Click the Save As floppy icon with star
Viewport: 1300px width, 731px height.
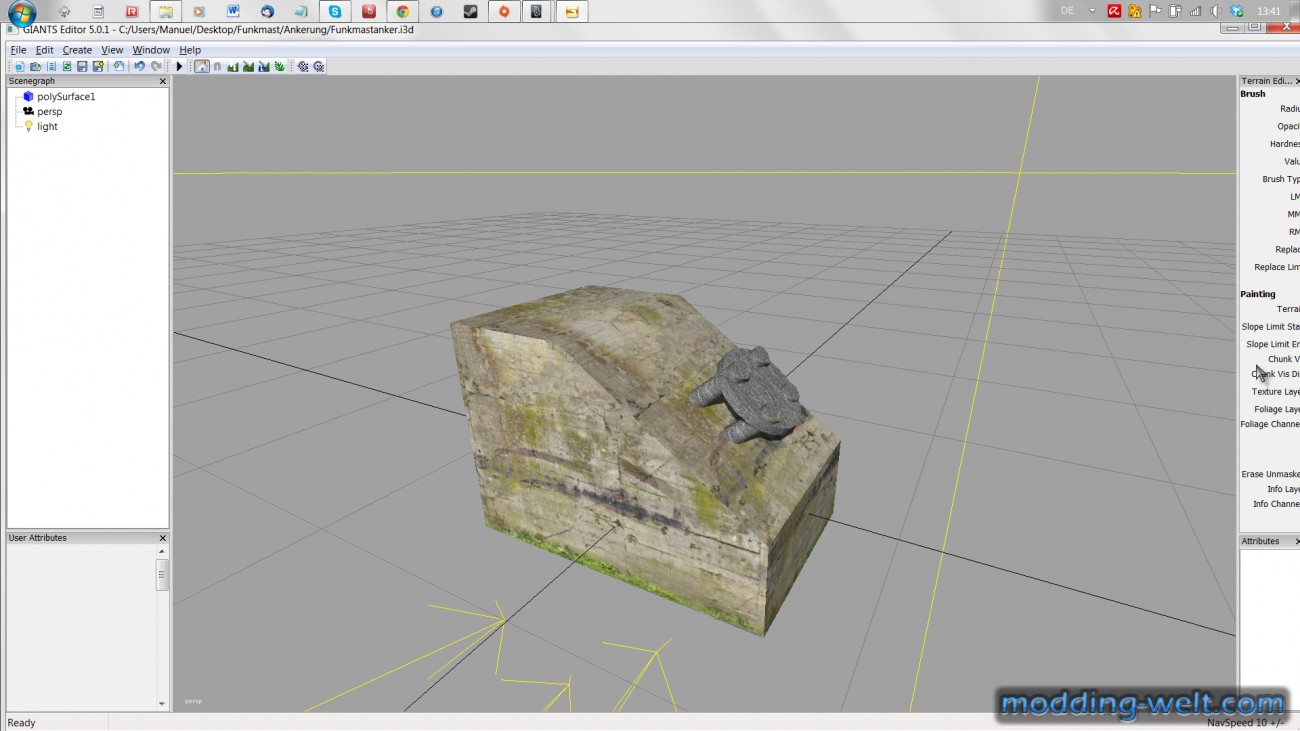click(x=98, y=67)
